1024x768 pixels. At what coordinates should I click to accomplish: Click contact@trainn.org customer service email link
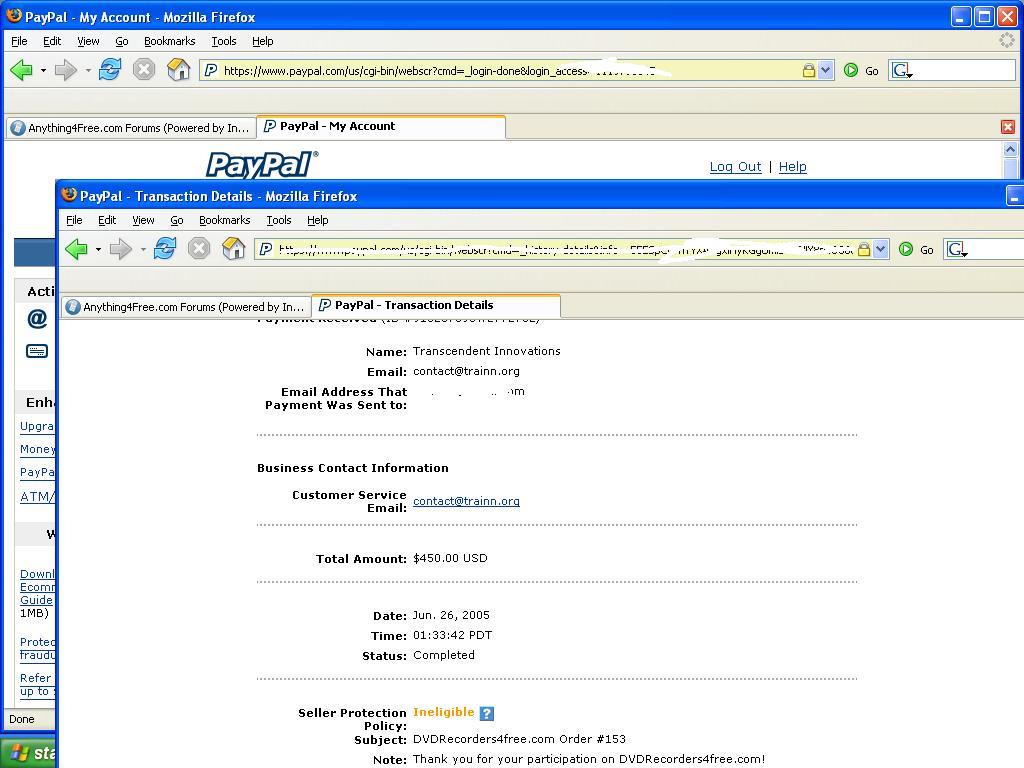point(466,501)
